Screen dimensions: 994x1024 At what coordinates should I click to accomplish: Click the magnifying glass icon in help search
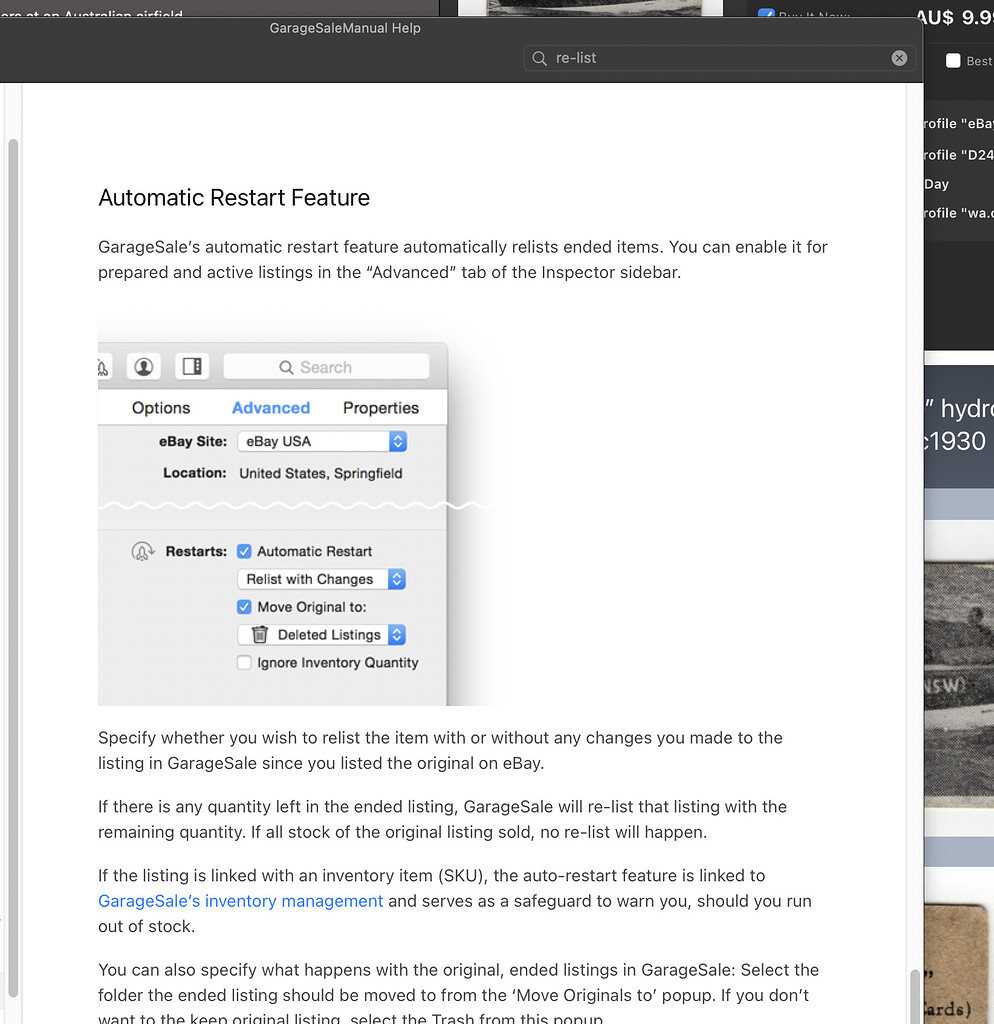point(539,58)
